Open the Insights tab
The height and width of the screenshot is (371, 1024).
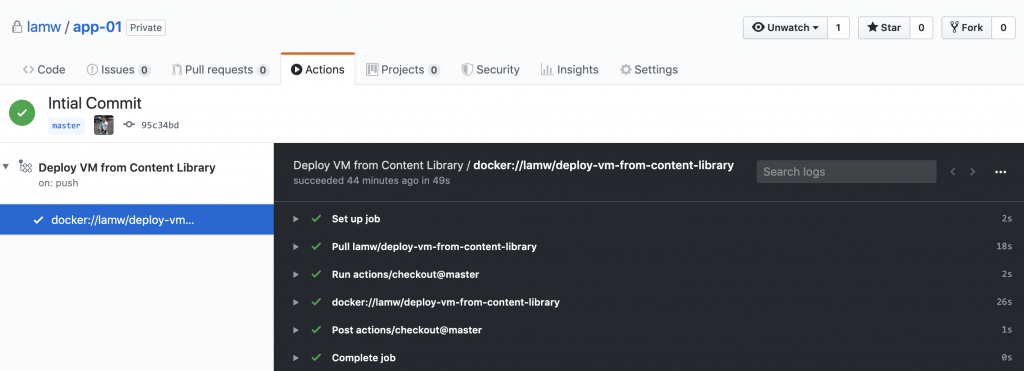coord(569,69)
